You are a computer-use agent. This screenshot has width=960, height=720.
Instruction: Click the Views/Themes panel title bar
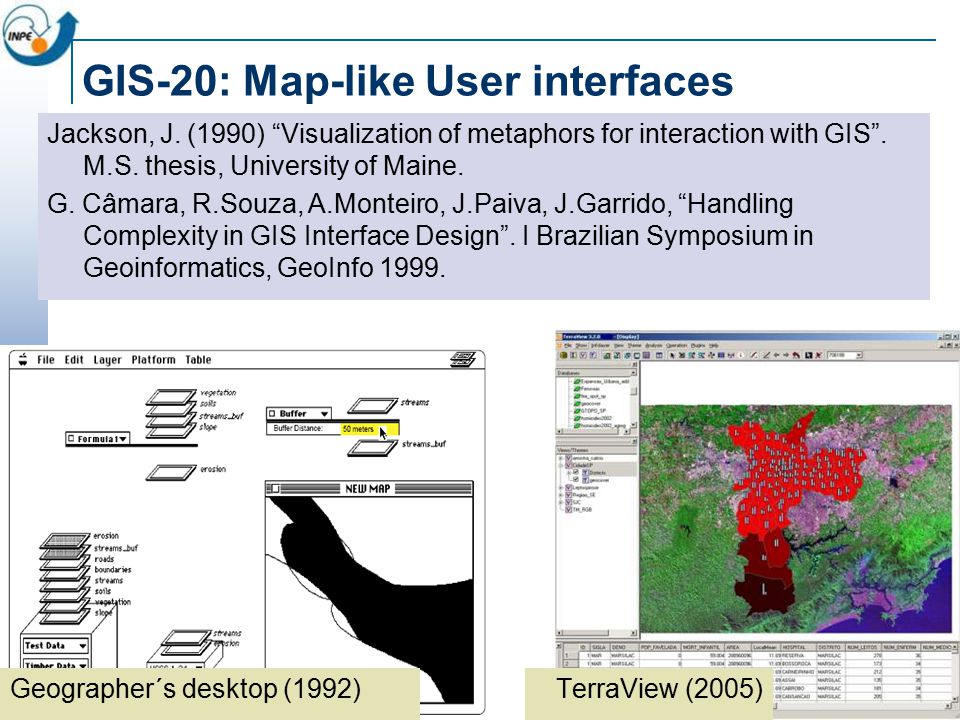pyautogui.click(x=596, y=450)
